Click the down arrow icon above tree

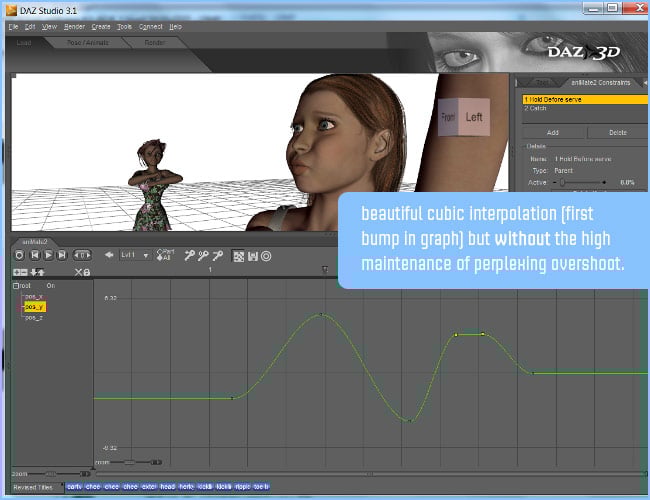click(34, 272)
